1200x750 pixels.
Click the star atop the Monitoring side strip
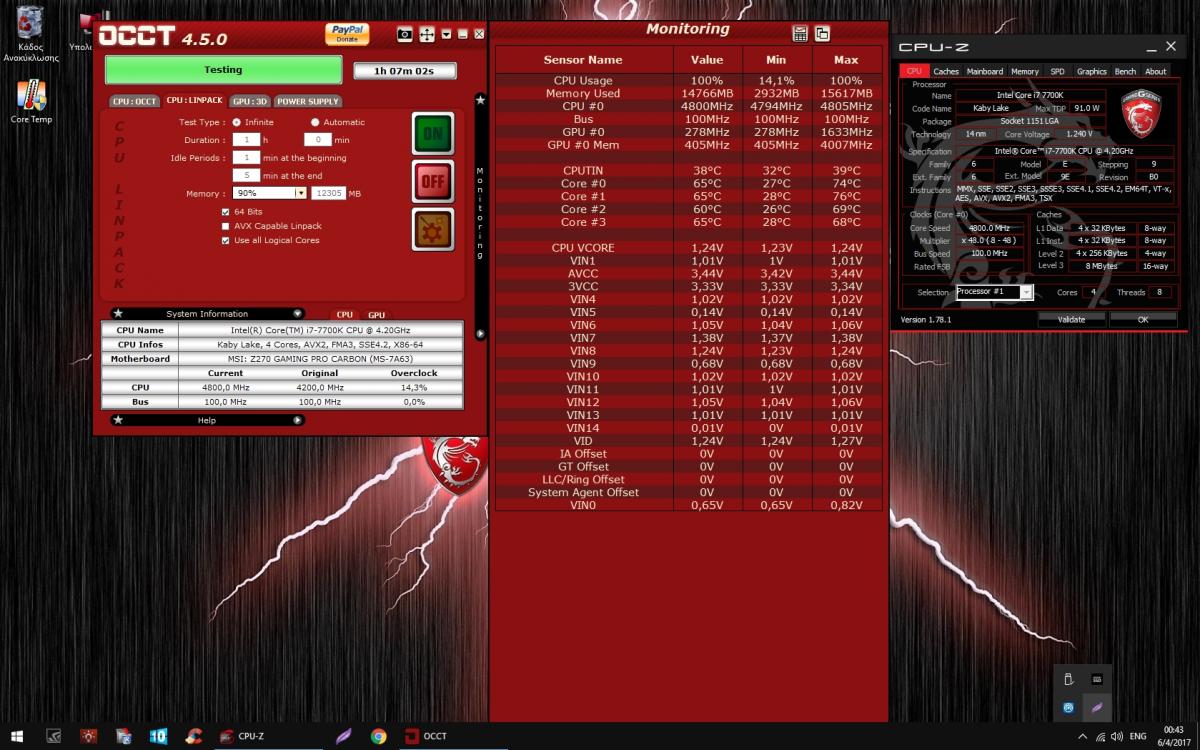pos(480,100)
